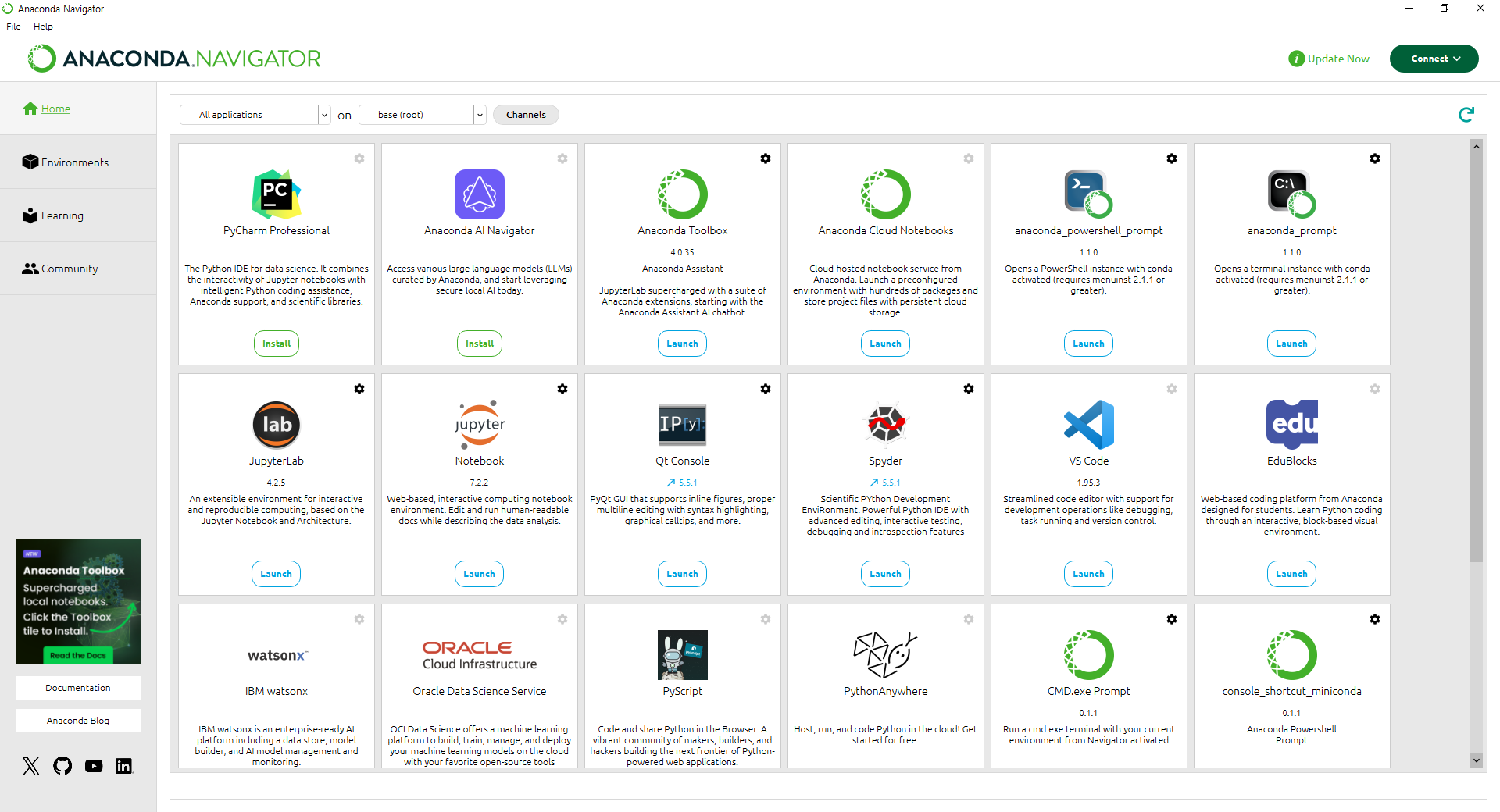Click Read the Docs on Toolbox banner

tap(78, 655)
